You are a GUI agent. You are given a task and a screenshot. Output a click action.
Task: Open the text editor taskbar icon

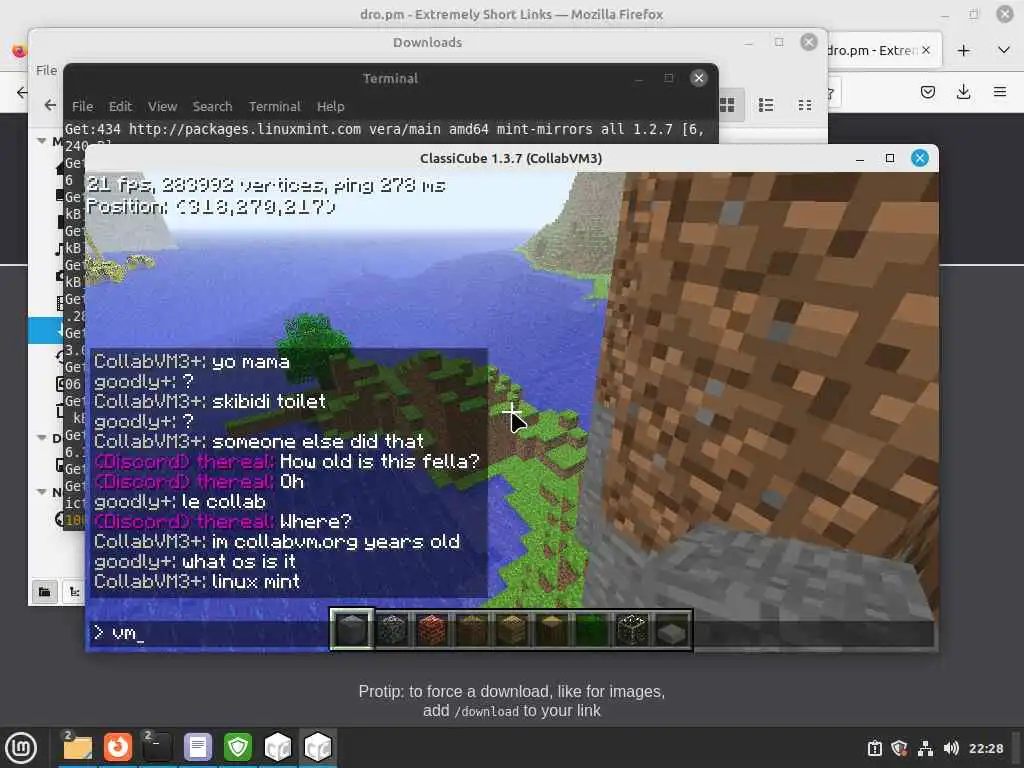pyautogui.click(x=198, y=747)
